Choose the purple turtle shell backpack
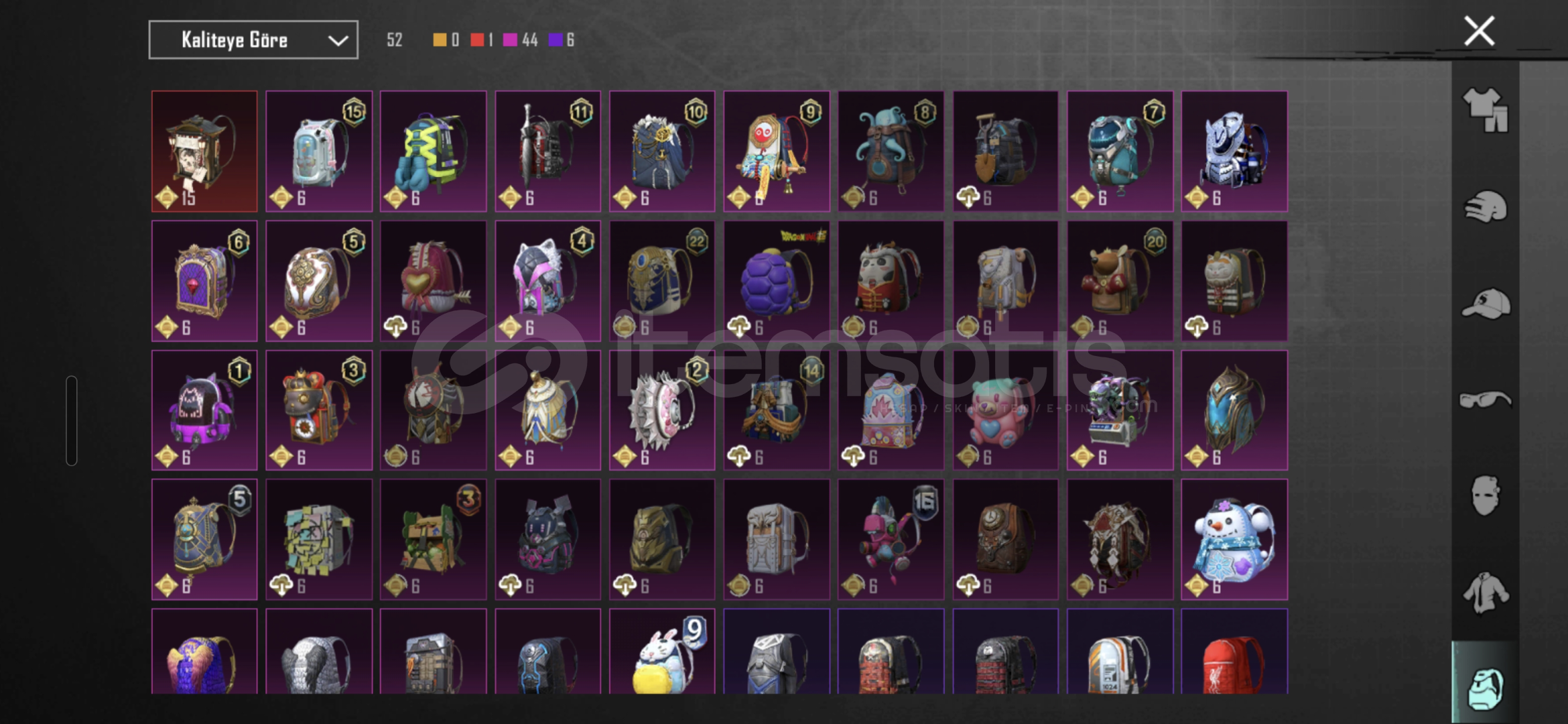This screenshot has width=1568, height=724. pos(777,281)
